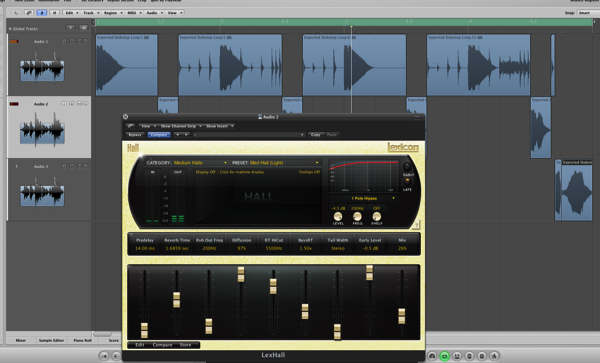Image resolution: width=600 pixels, height=363 pixels.
Task: Click the go to beginning transport button
Action: [104, 356]
